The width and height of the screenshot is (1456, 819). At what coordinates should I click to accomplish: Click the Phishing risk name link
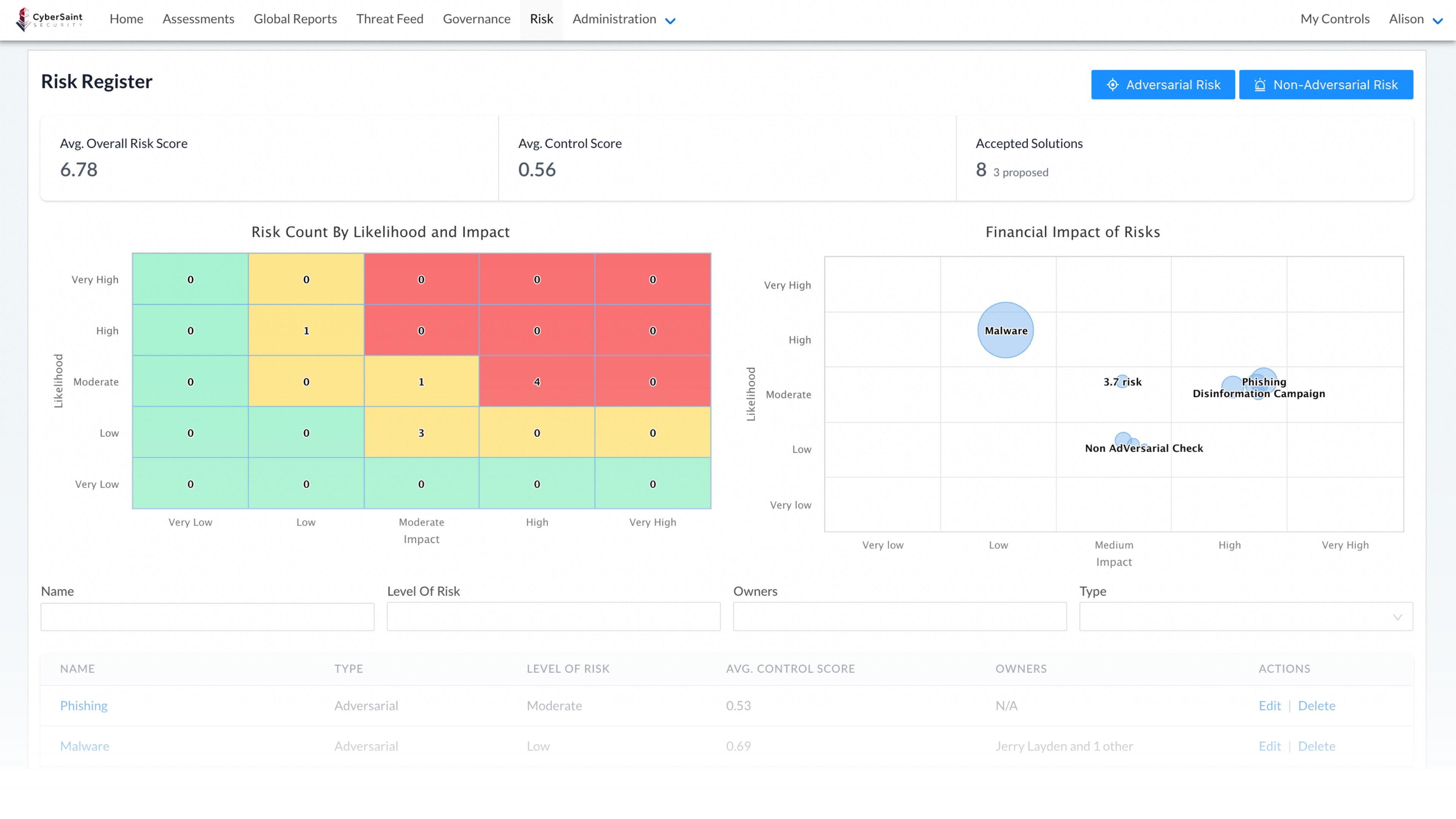(83, 705)
